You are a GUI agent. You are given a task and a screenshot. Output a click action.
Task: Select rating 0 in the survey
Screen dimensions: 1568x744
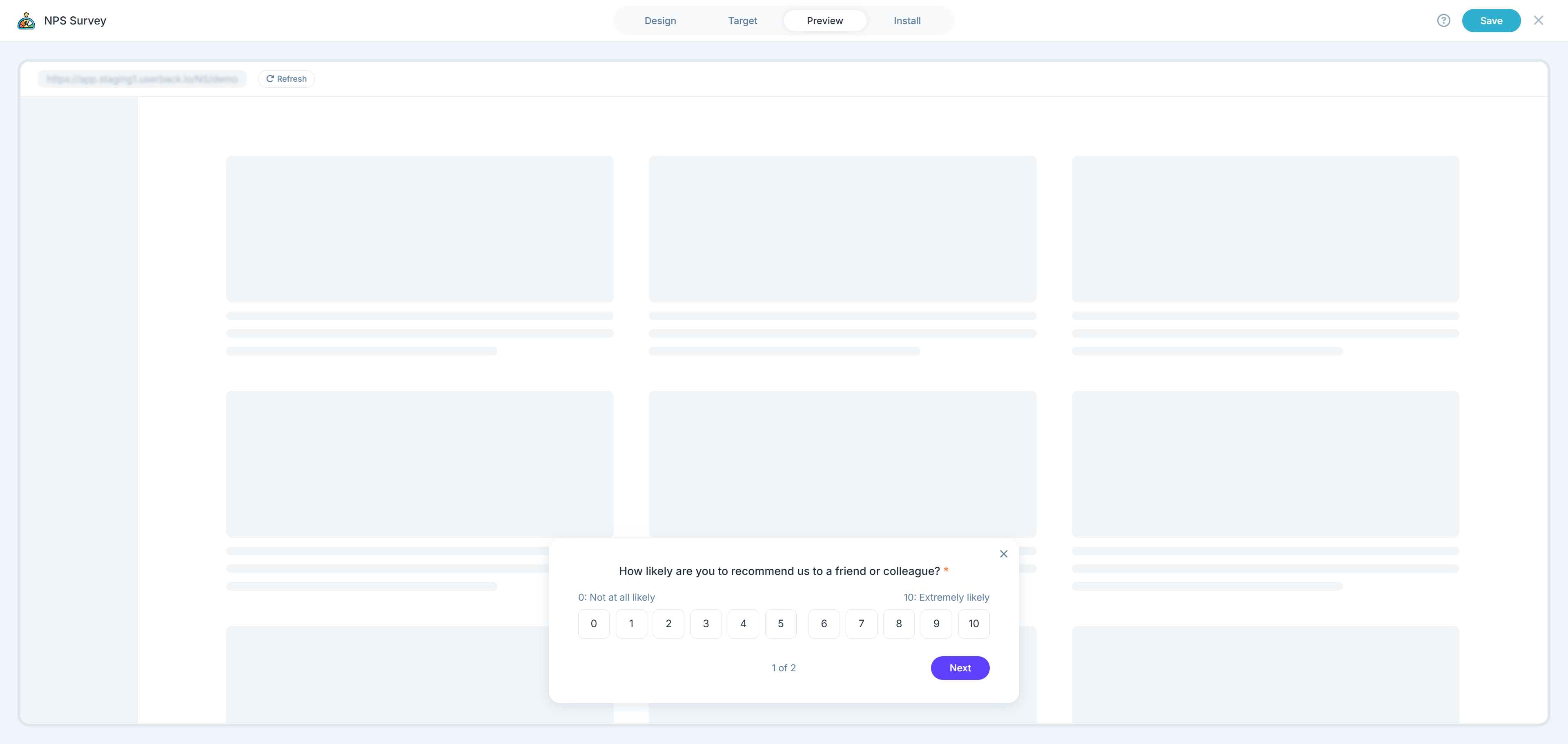coord(593,624)
